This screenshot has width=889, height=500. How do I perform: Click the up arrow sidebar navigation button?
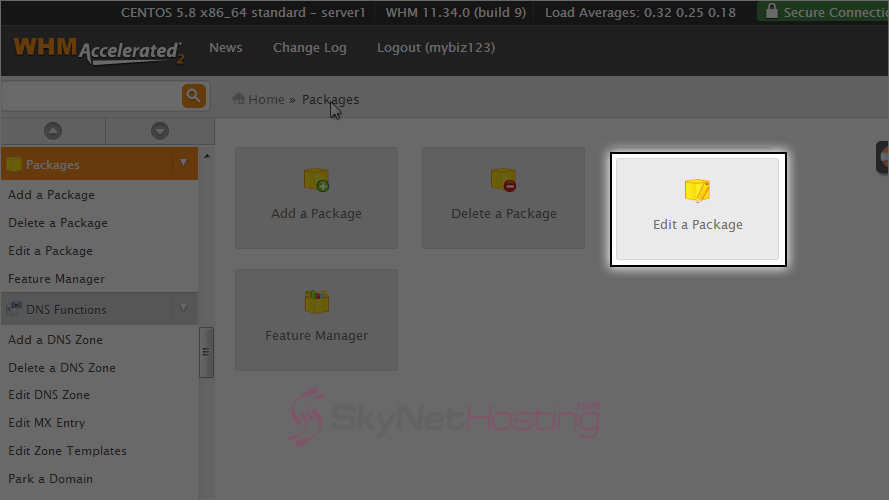pos(53,131)
